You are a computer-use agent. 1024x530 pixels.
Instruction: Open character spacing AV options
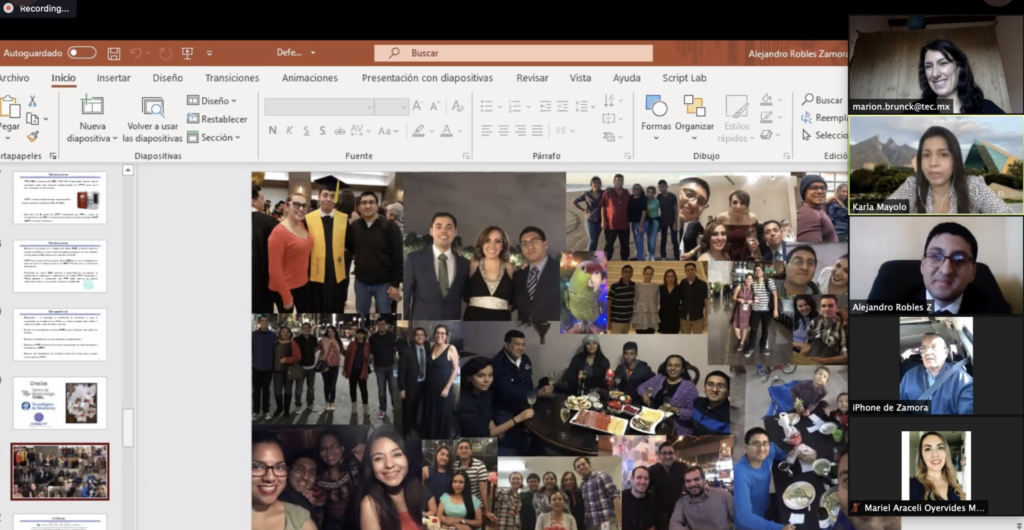tap(360, 131)
